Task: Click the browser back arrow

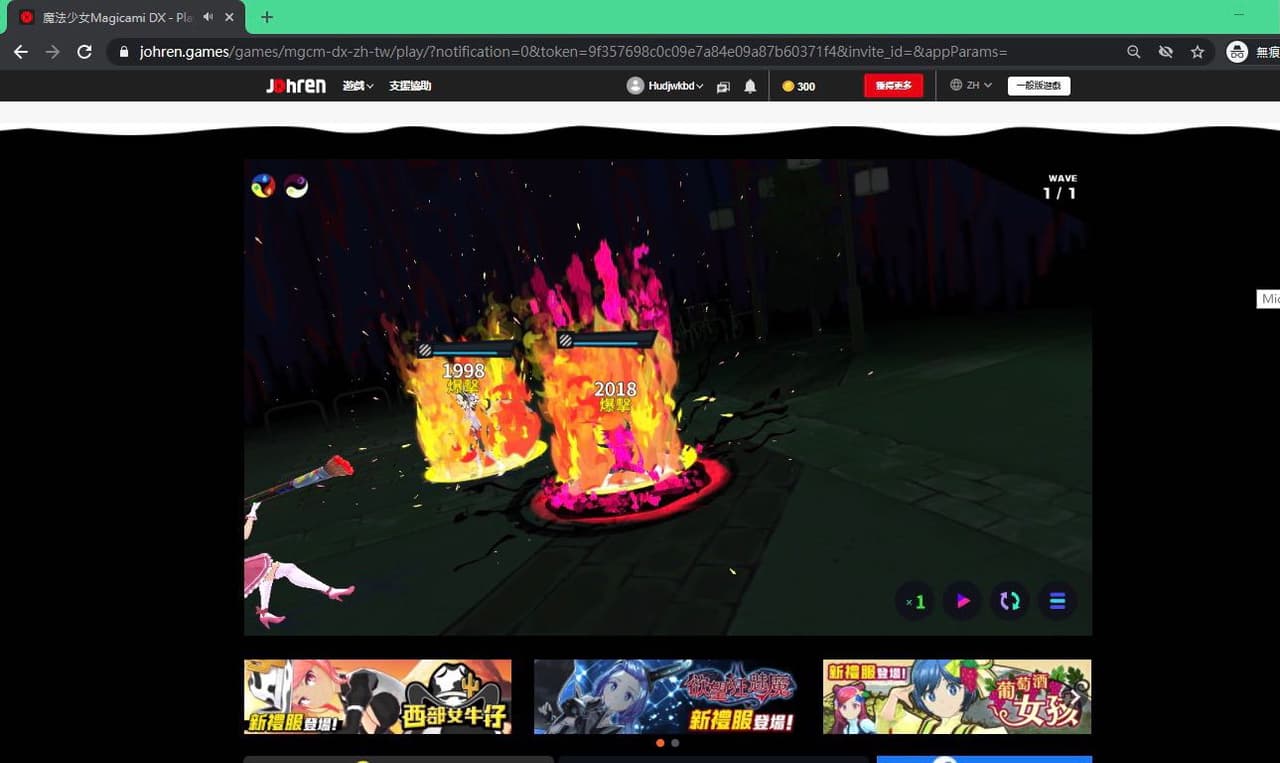Action: 21,52
